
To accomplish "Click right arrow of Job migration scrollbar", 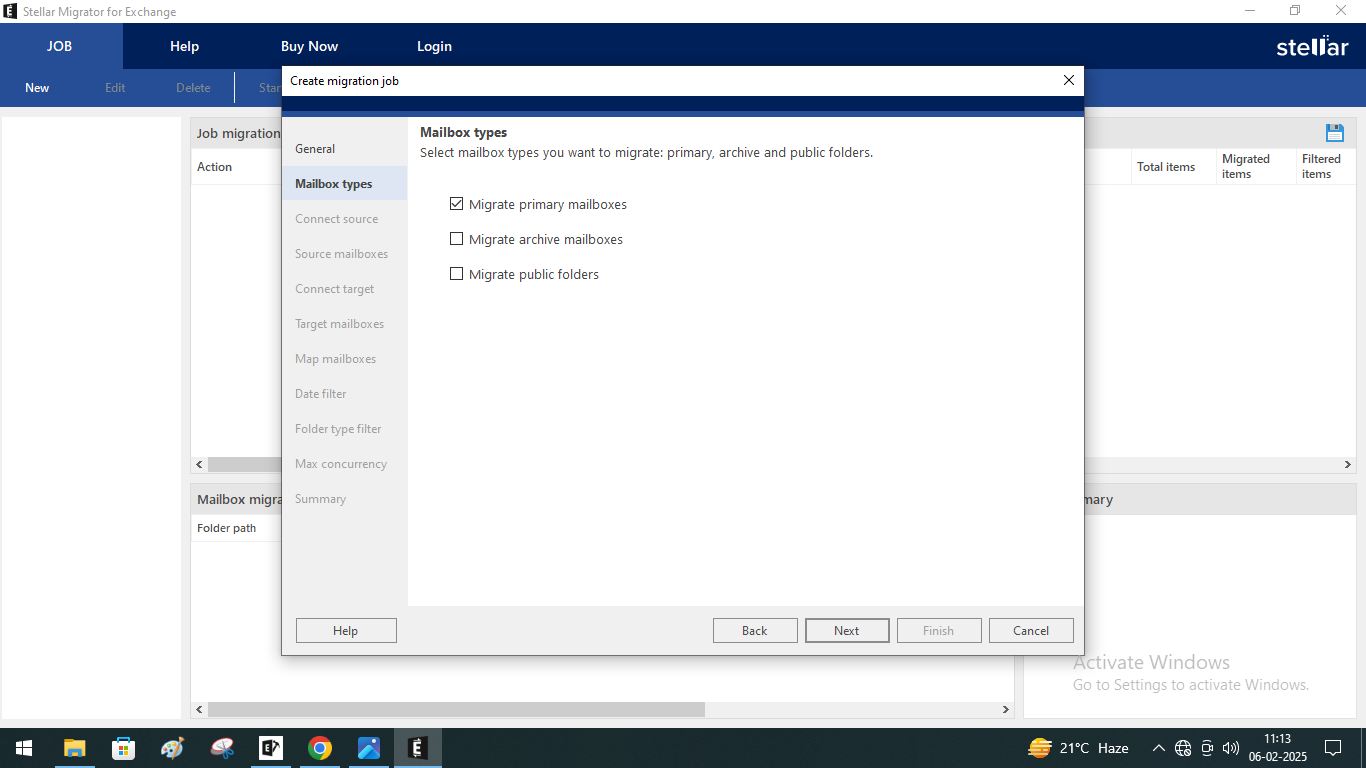I will (x=1347, y=465).
